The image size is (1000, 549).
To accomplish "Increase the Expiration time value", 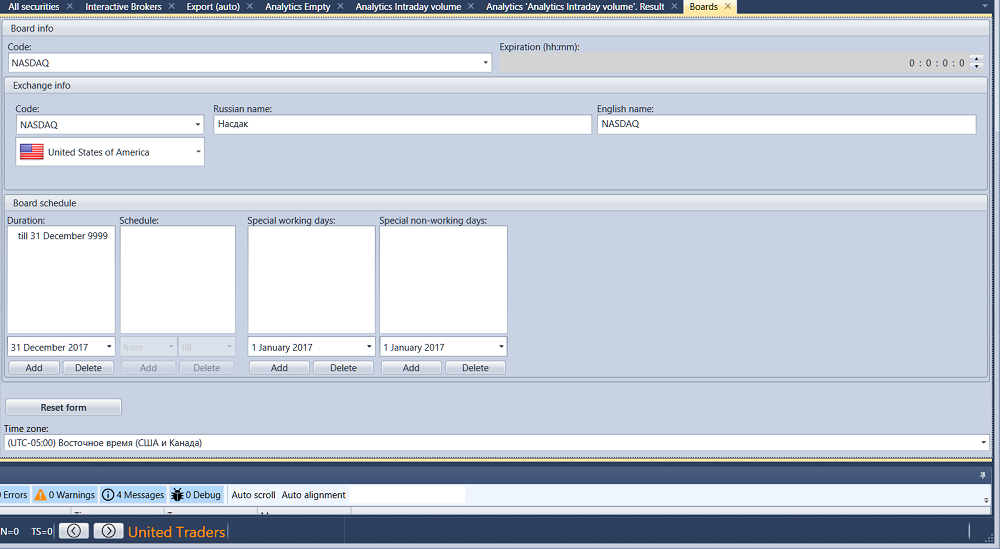I will click(976, 59).
